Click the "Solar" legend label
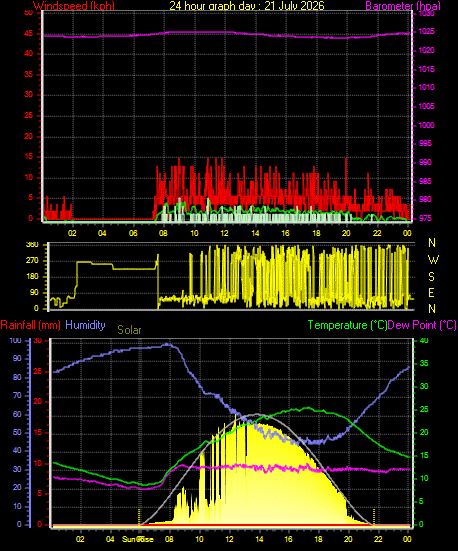 pos(129,330)
